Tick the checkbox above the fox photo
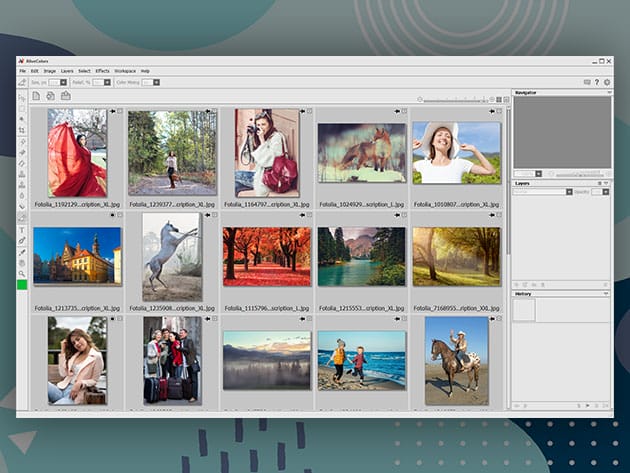Screen dimensions: 630x473 405,111
